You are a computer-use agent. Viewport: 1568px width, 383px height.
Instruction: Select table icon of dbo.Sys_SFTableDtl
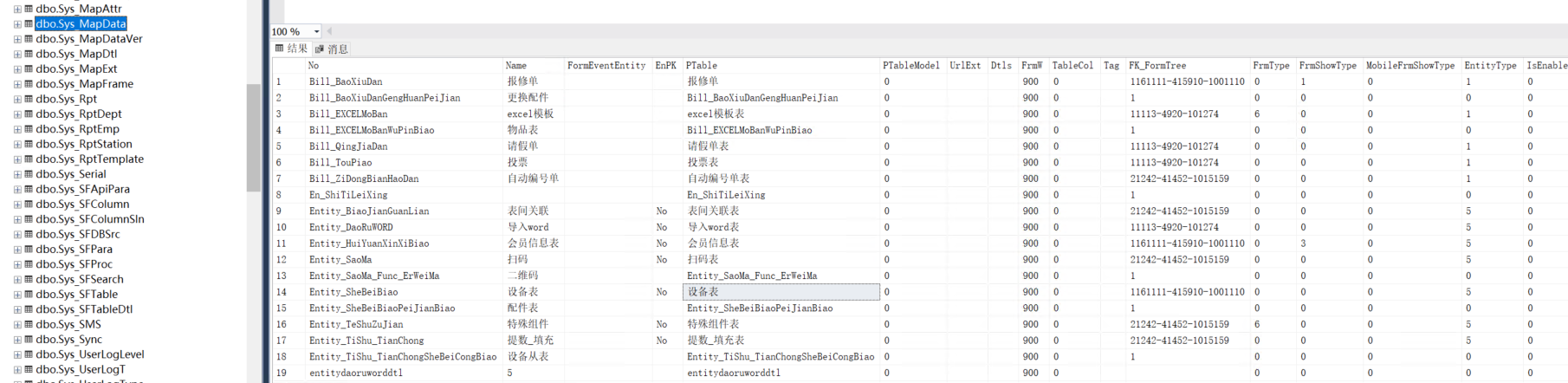click(29, 309)
